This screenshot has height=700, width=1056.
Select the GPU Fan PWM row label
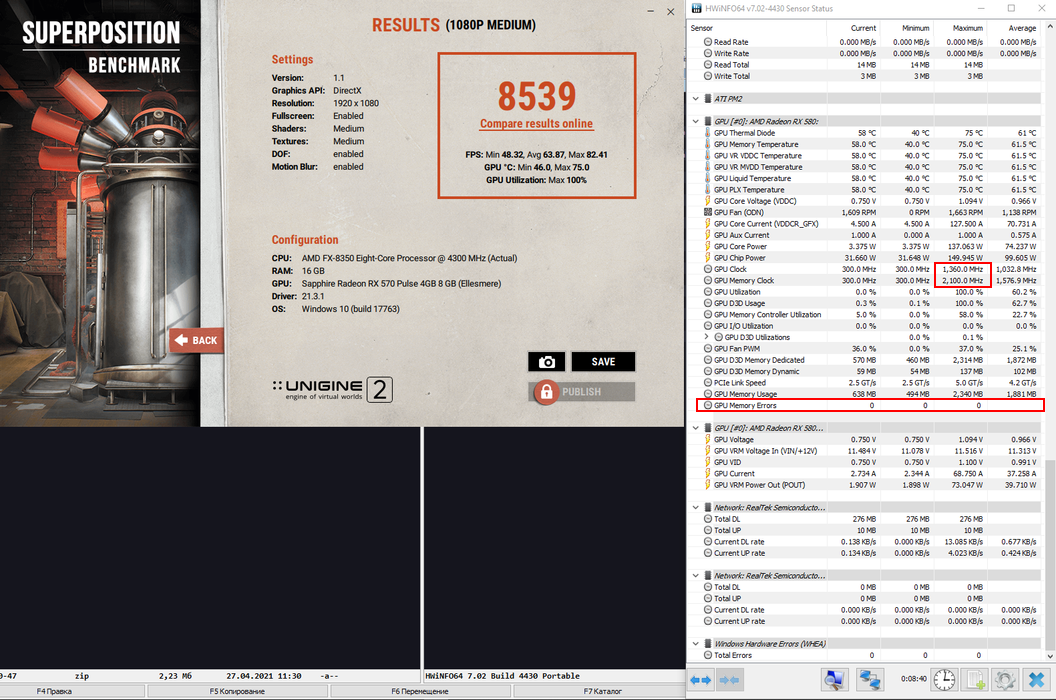coord(737,348)
